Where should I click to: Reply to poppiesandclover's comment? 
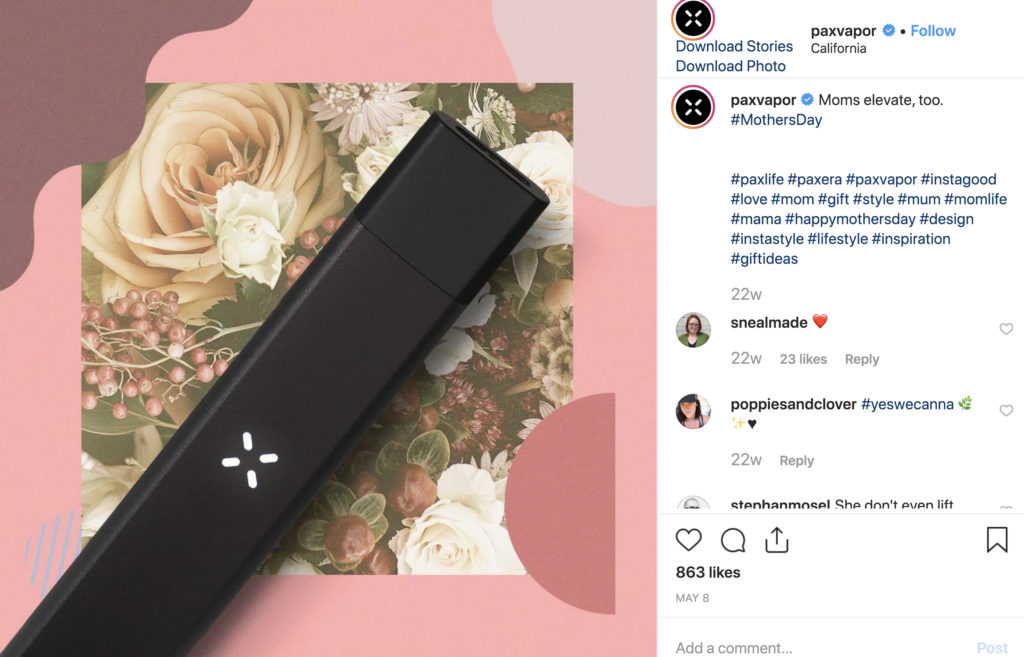(x=796, y=460)
